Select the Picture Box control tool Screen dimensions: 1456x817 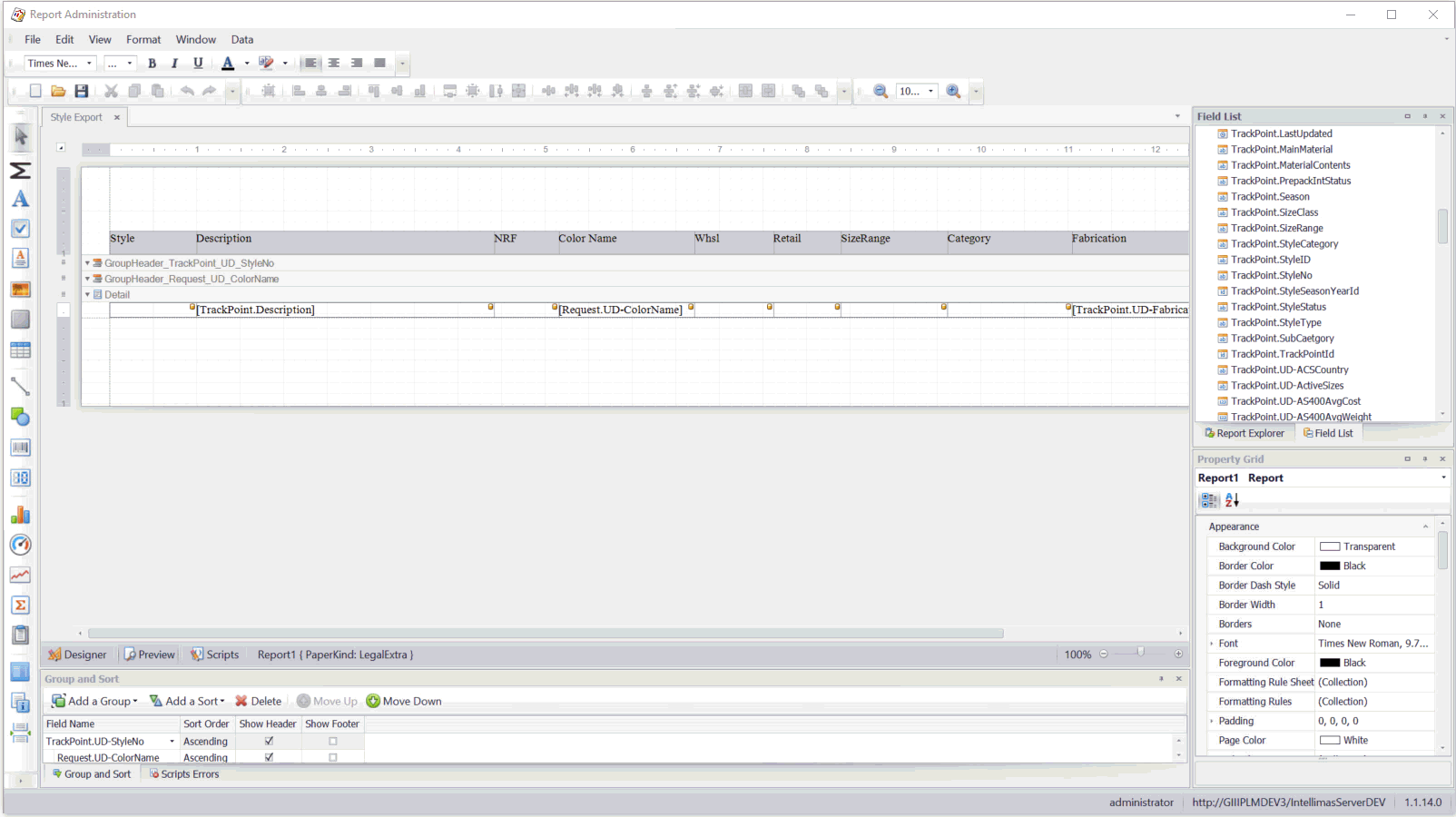point(20,290)
